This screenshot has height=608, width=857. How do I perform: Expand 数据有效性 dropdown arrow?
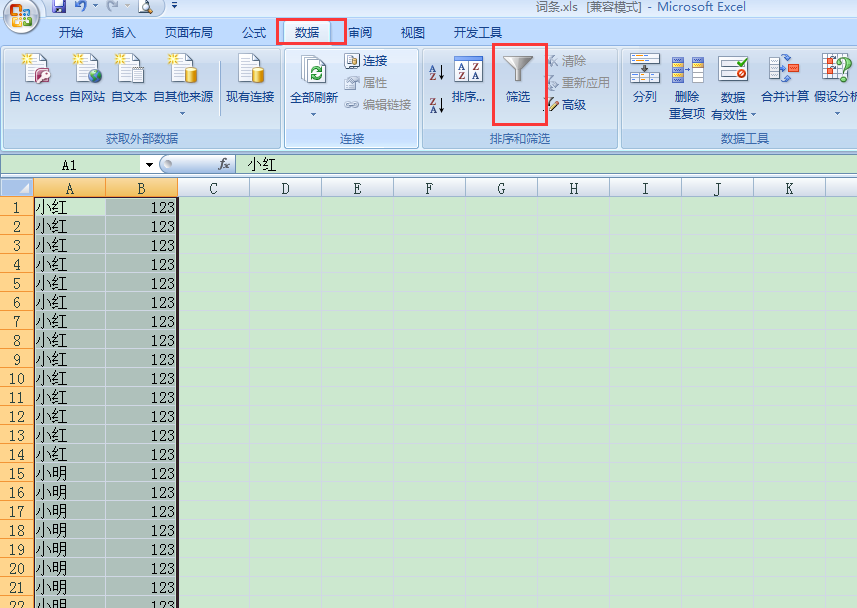(x=753, y=115)
